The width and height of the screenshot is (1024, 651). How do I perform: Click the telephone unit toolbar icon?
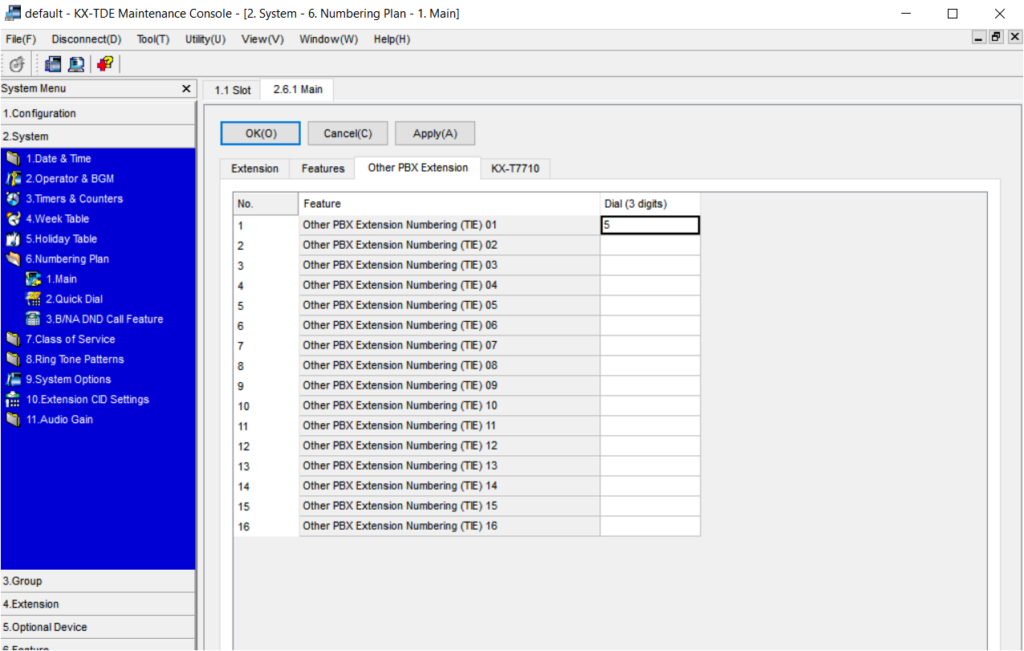click(53, 64)
